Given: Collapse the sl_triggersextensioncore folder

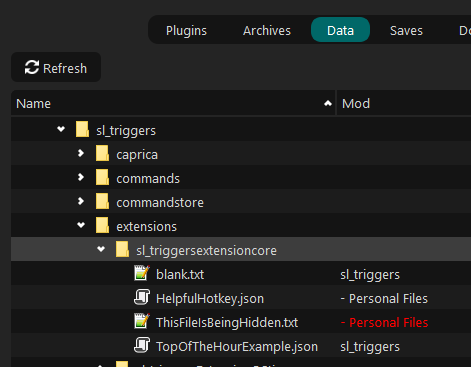Looking at the screenshot, I should click(101, 249).
